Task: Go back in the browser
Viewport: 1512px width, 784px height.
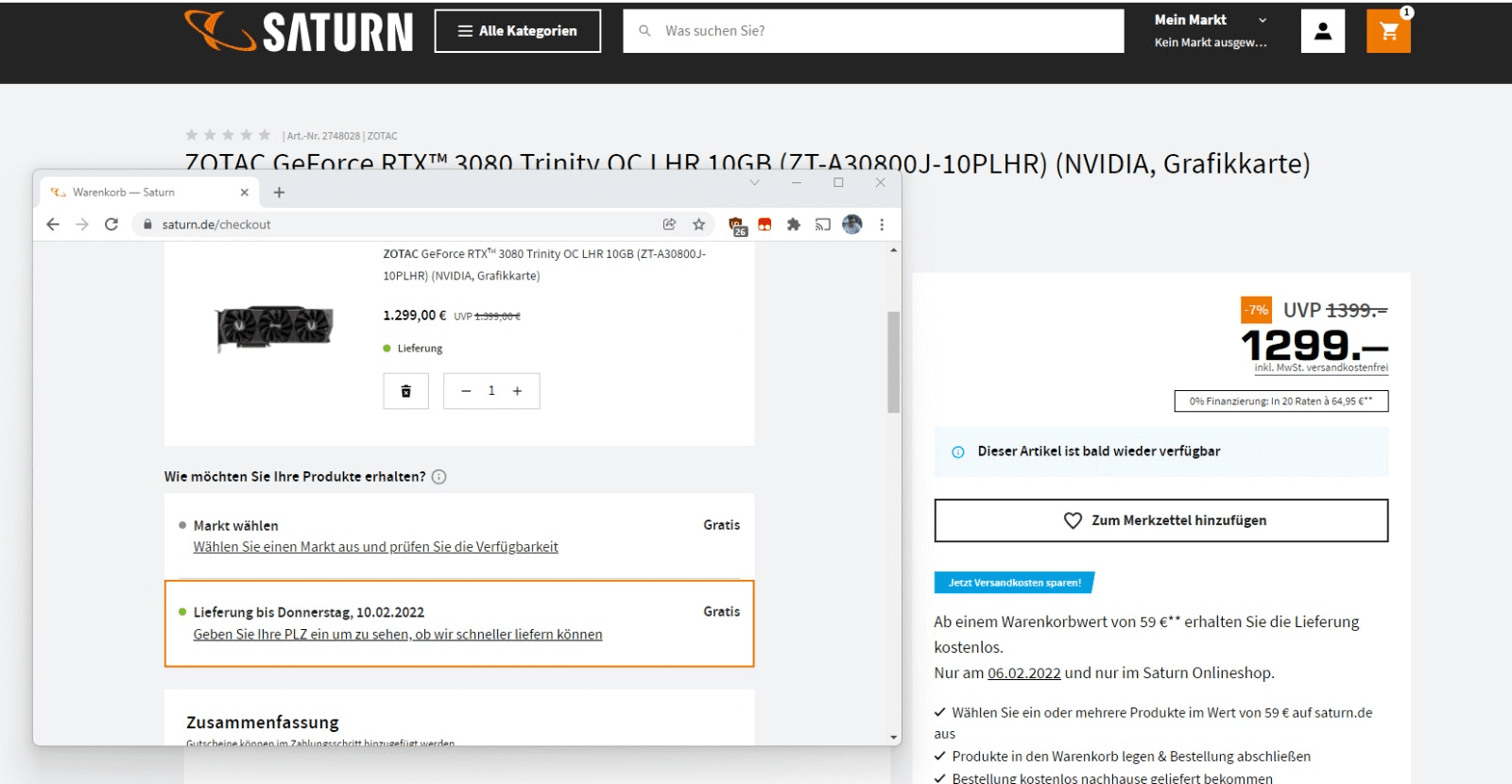Action: pos(53,224)
